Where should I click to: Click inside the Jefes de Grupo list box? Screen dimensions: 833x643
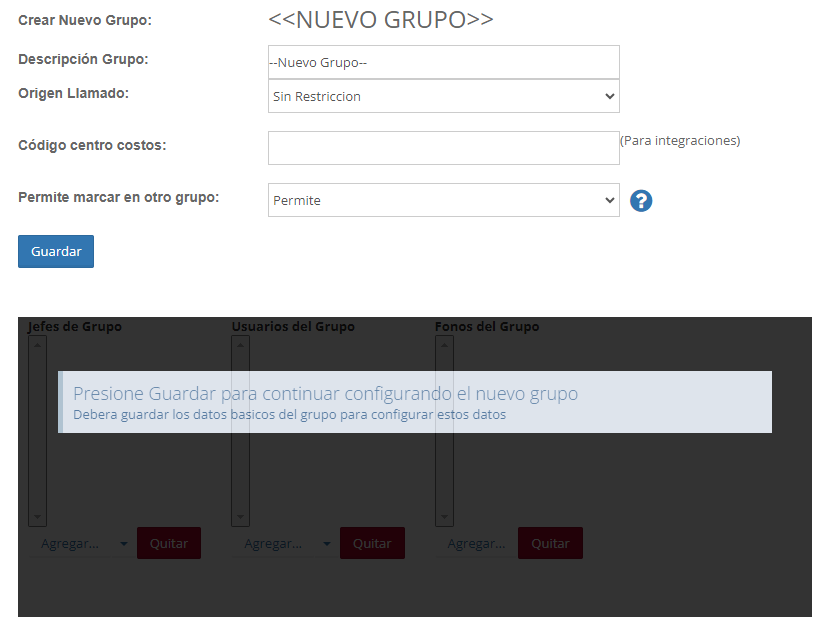[38, 470]
